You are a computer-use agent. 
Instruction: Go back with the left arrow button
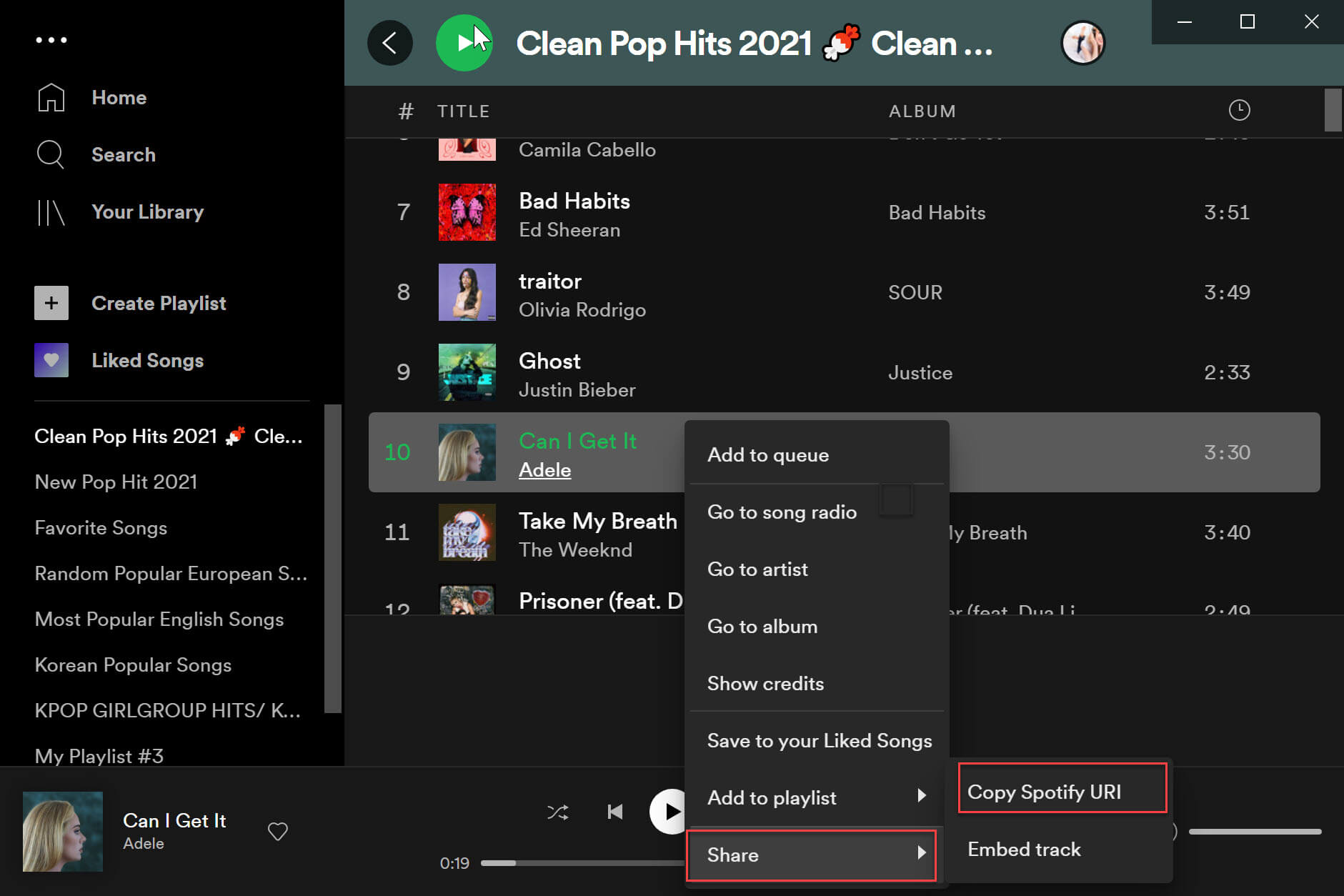[x=390, y=43]
